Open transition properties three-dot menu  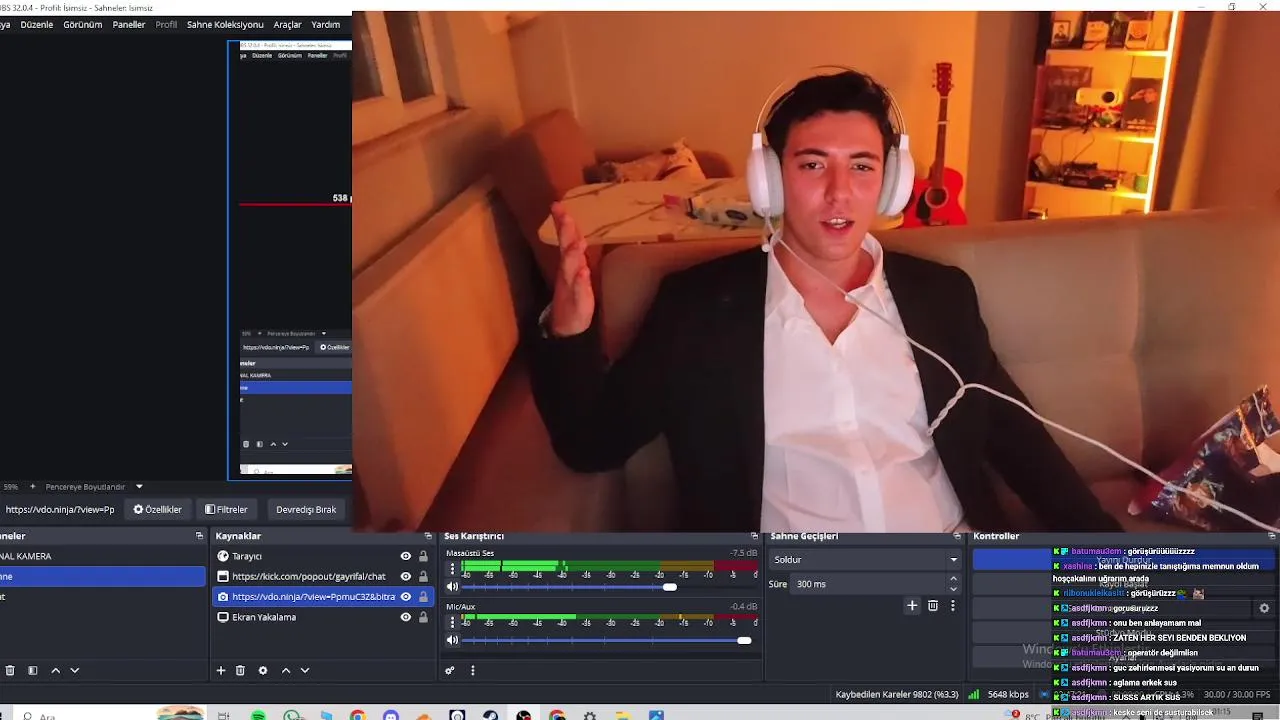point(953,605)
